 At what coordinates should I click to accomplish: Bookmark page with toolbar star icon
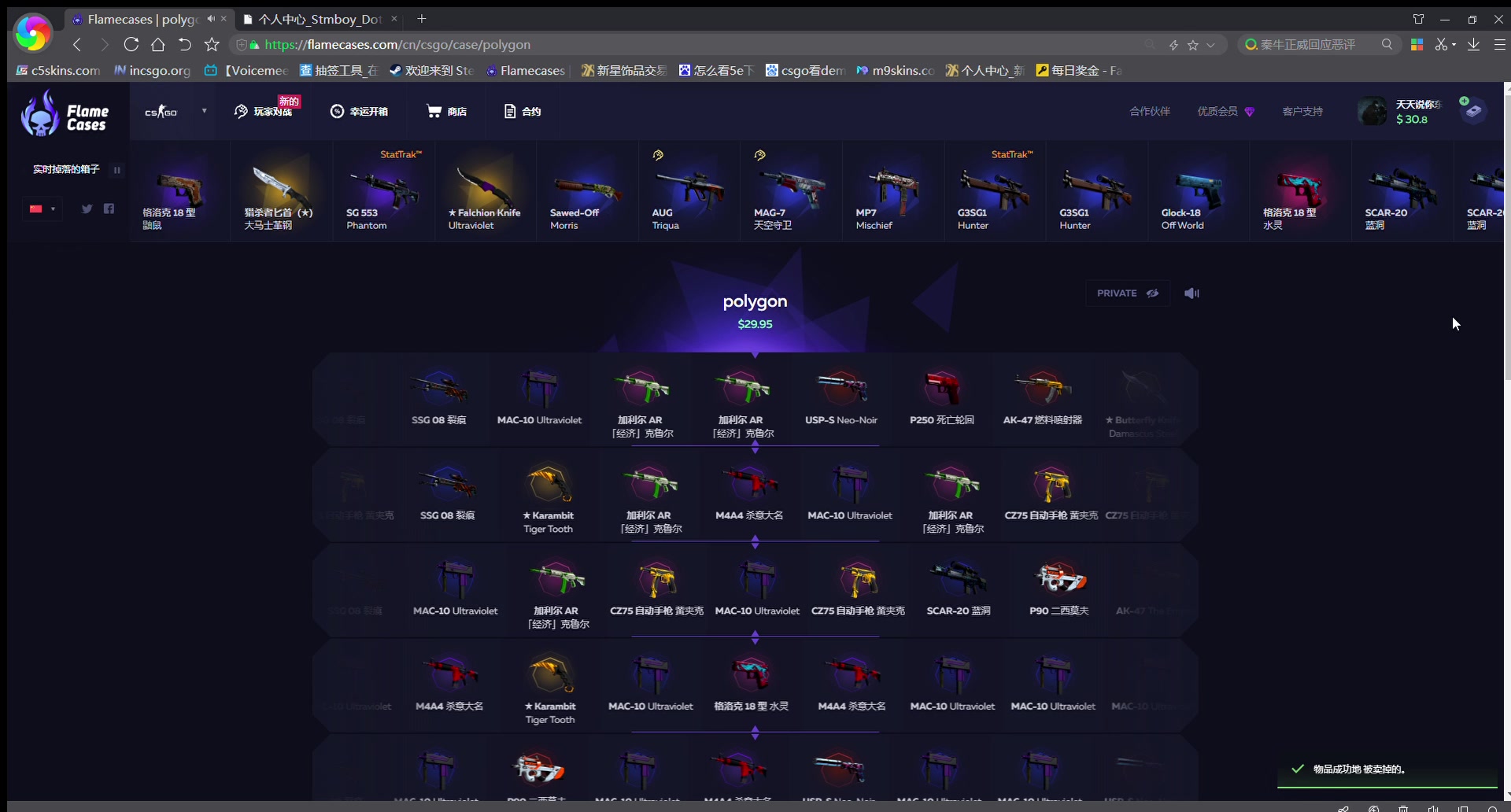click(x=212, y=45)
